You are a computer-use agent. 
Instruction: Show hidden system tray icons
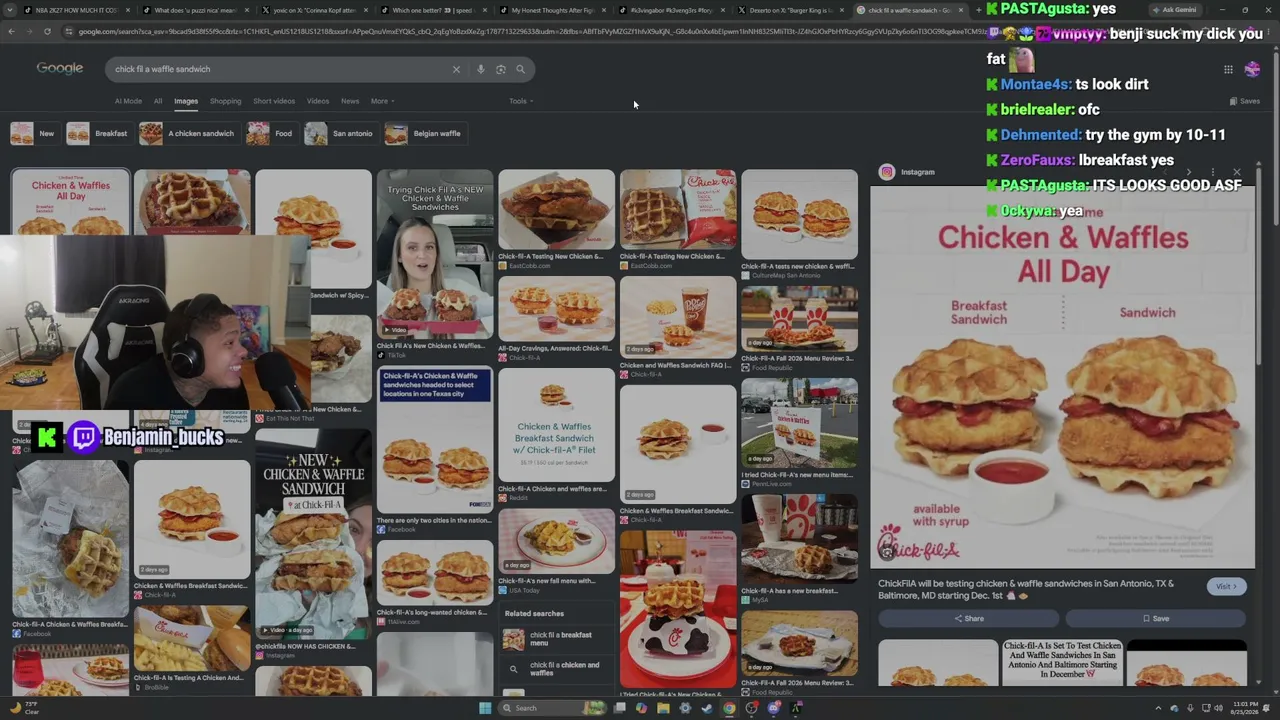coord(1159,708)
